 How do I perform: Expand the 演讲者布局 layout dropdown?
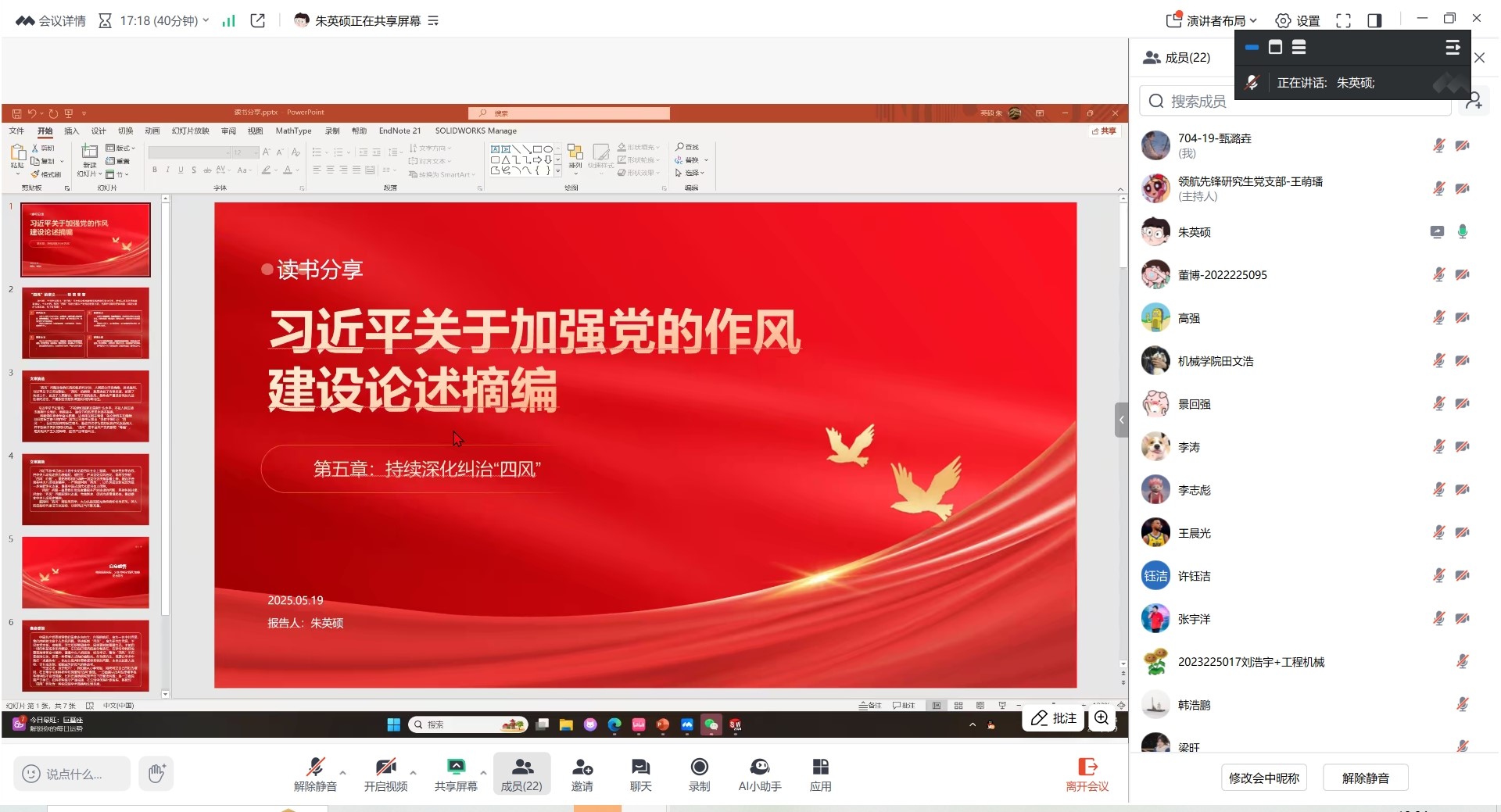(x=1212, y=20)
